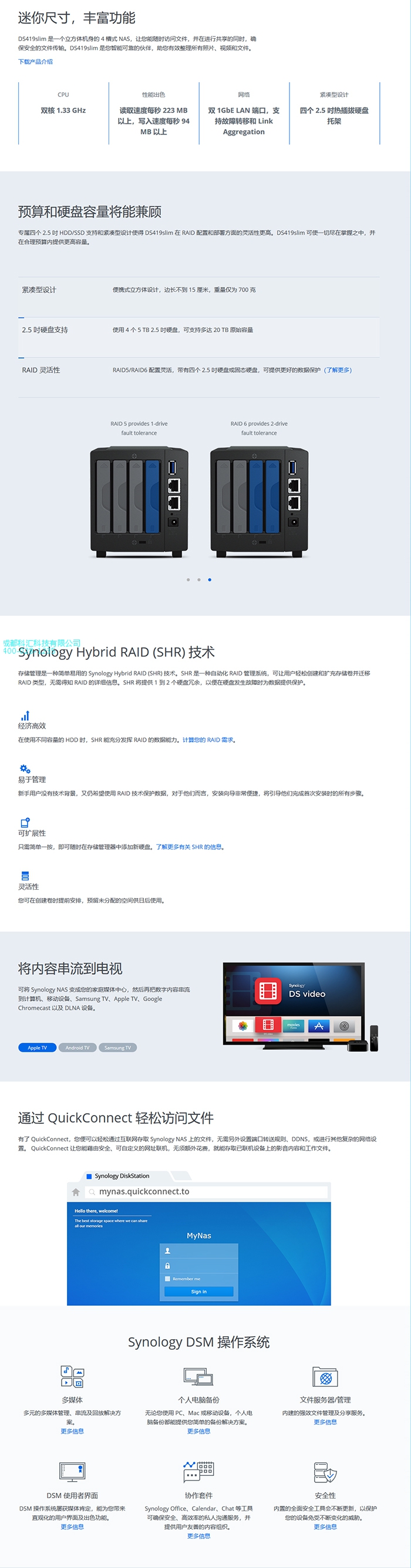411x1568 pixels.
Task: Click the Photos app icon on TV
Action: tap(242, 1026)
